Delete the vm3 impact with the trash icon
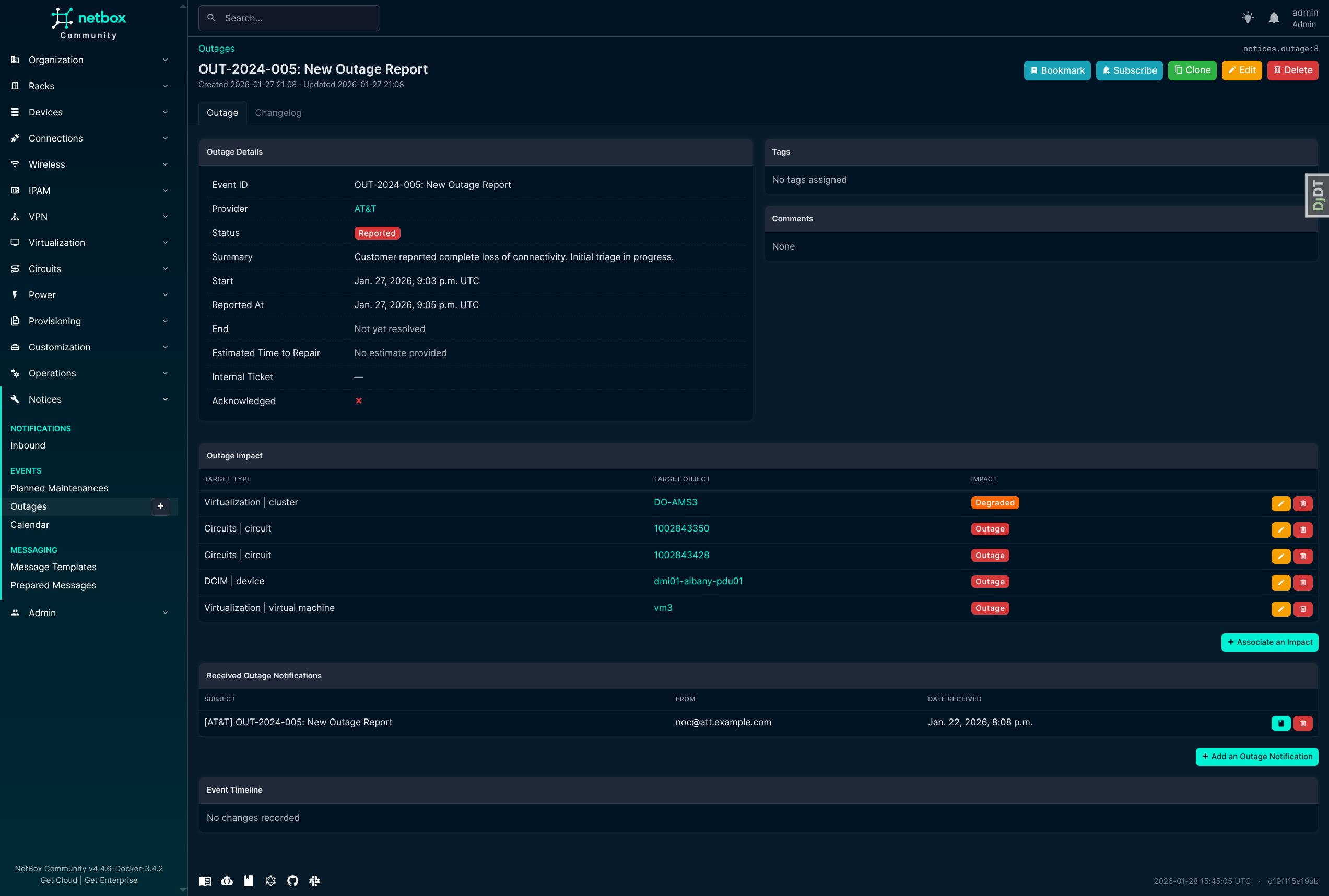 (1303, 609)
